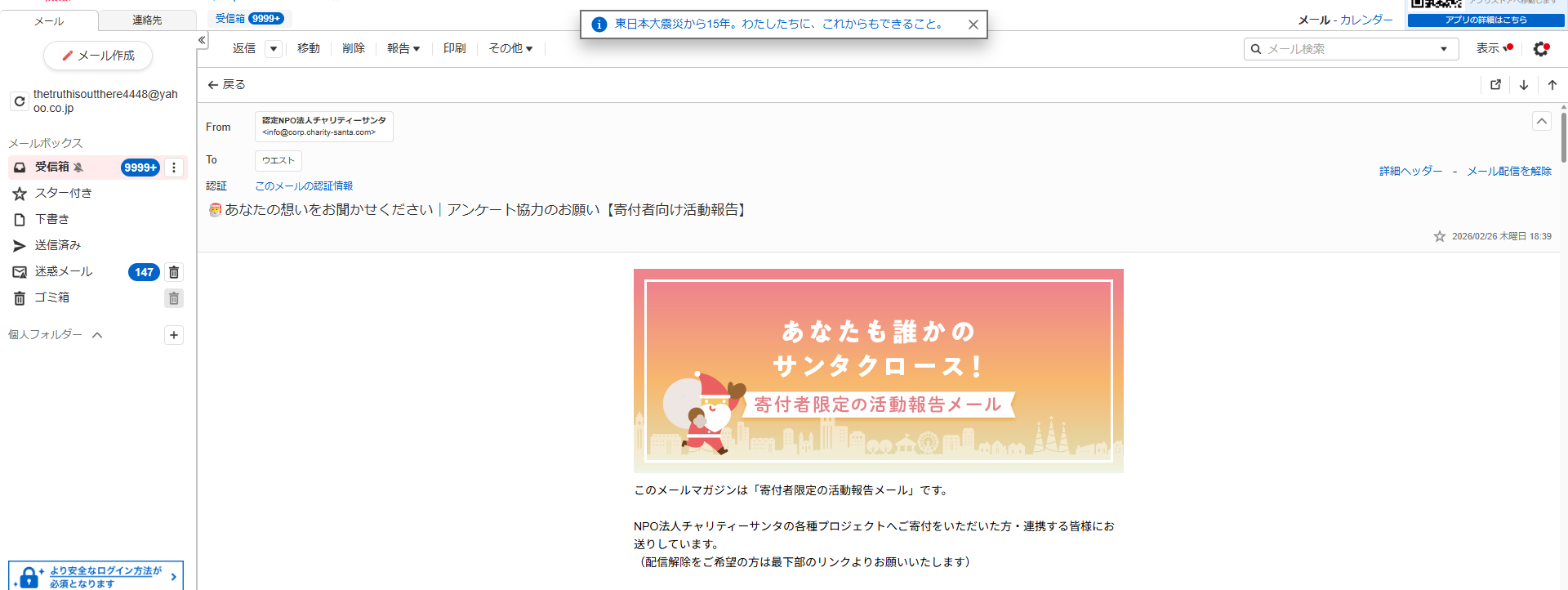Expand the その他 menu
This screenshot has width=1568, height=590.
click(x=510, y=49)
